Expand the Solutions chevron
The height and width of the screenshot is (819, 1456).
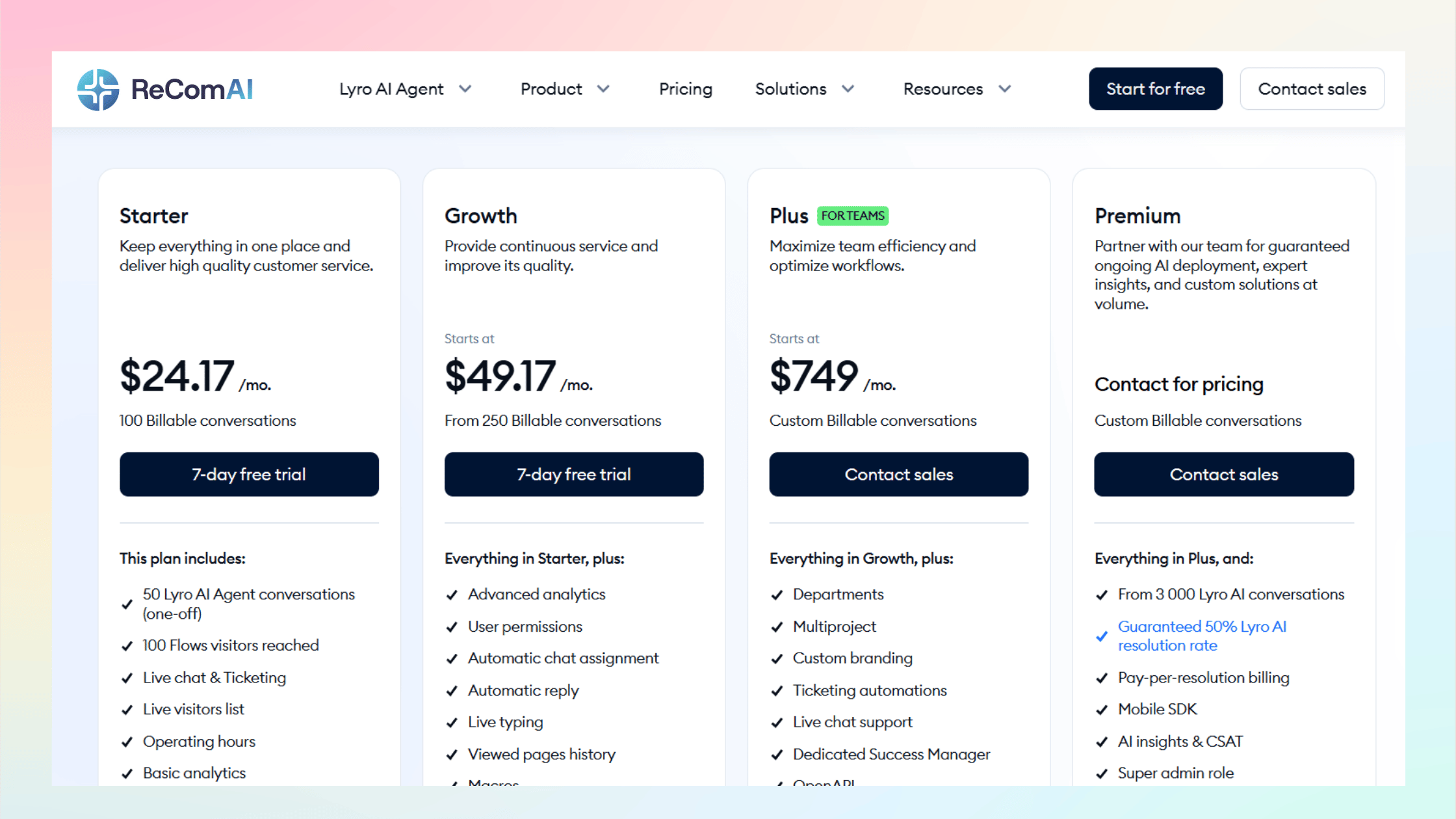(x=848, y=89)
